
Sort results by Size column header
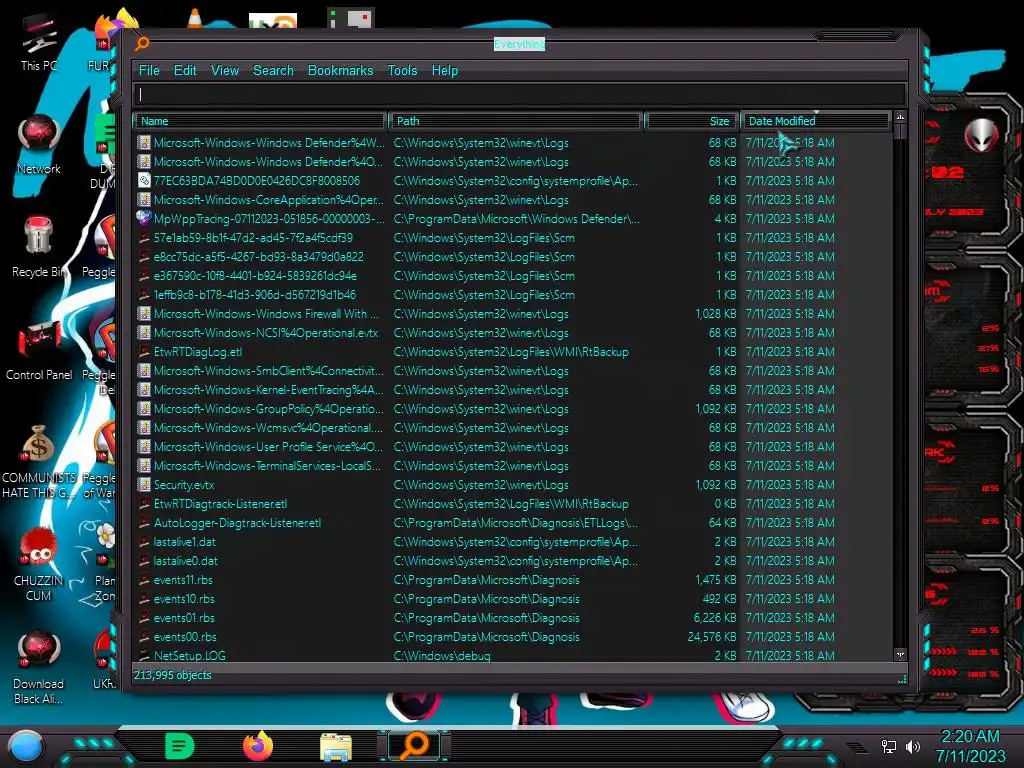(x=691, y=121)
